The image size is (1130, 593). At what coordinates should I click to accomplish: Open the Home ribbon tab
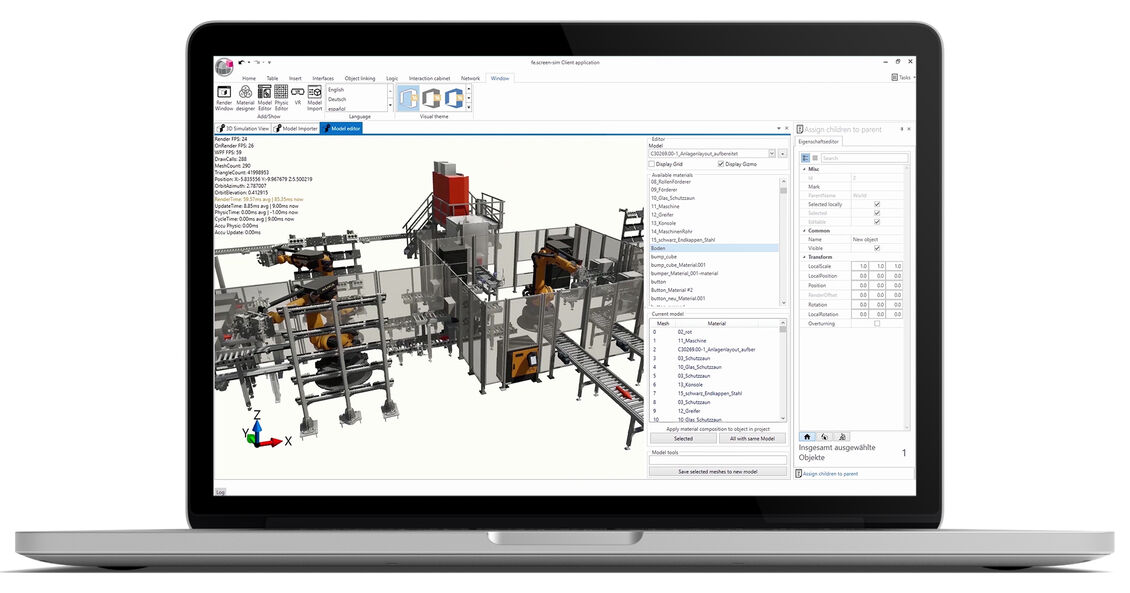[249, 78]
